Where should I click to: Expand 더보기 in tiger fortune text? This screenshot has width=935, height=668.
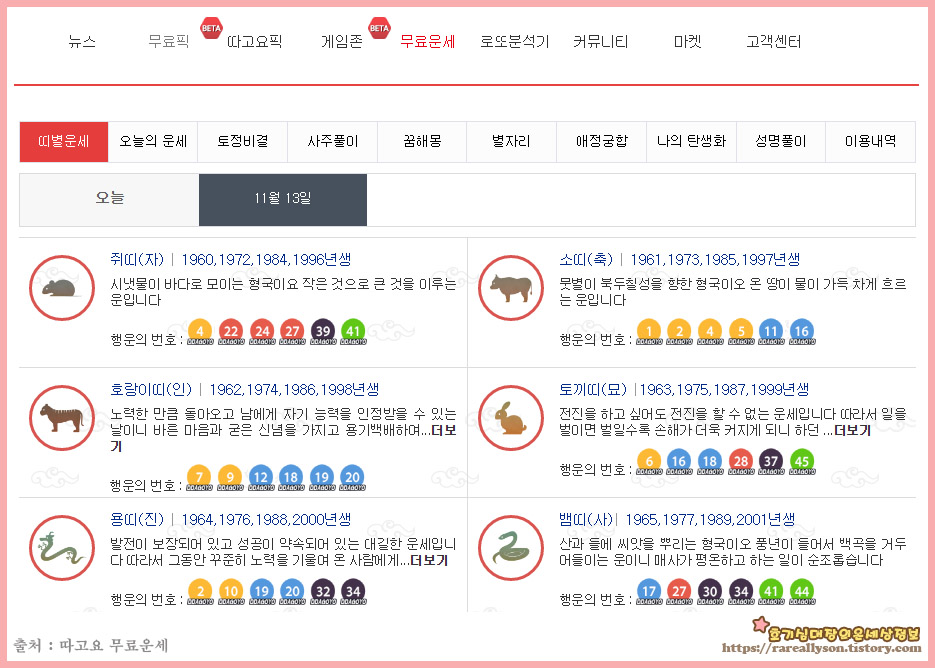(443, 431)
